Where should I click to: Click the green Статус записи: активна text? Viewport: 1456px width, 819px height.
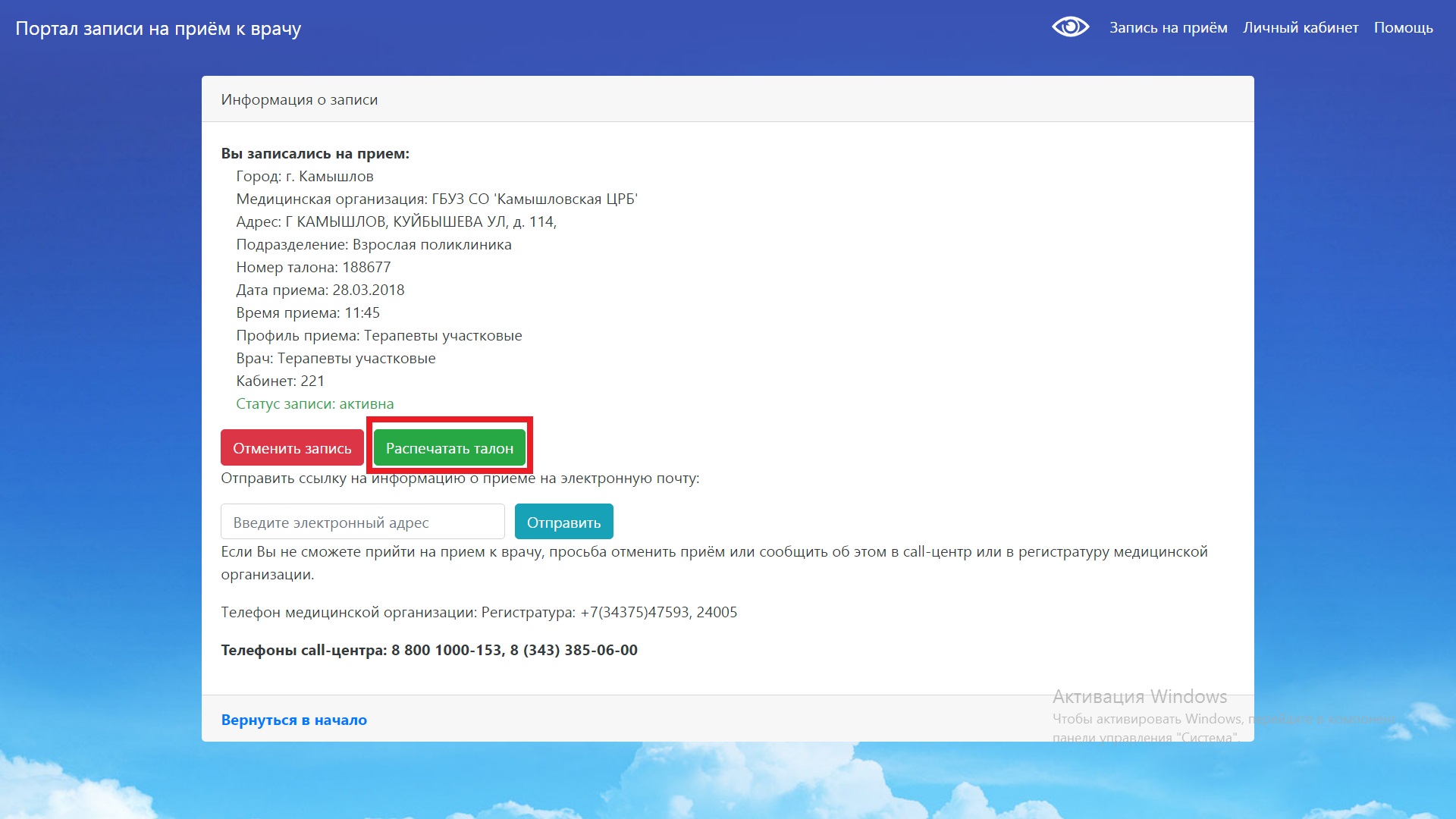[315, 403]
